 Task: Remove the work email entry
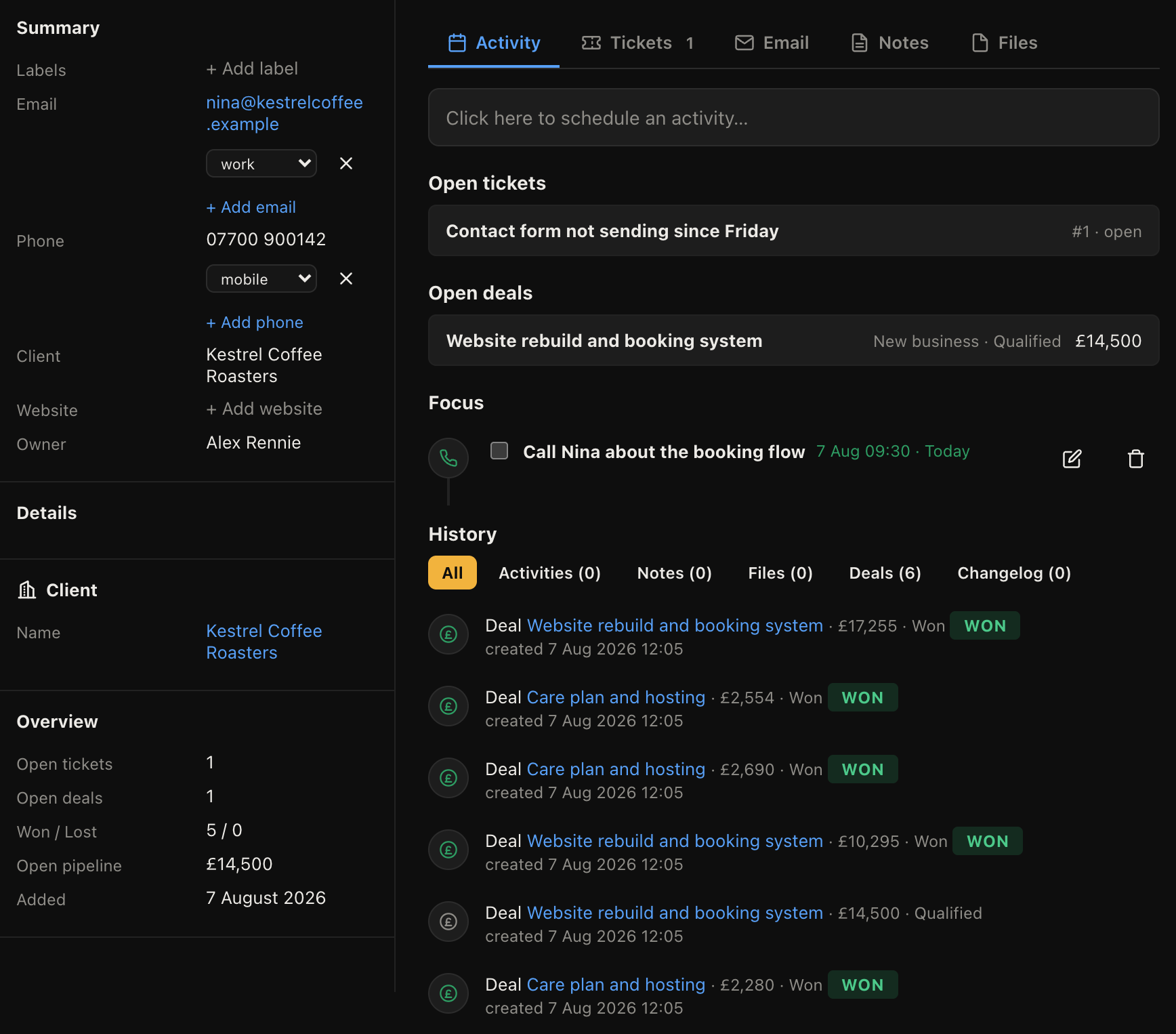click(x=346, y=163)
